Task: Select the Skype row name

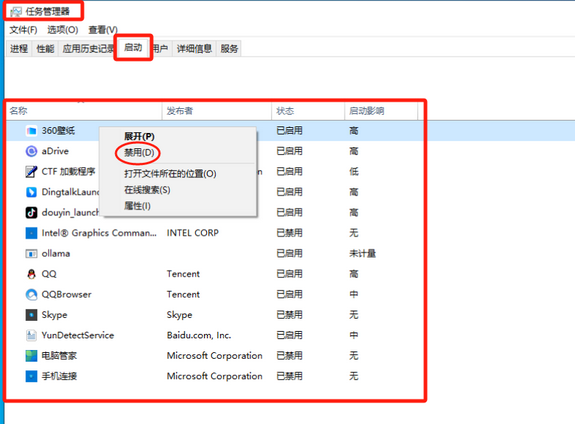Action: pos(54,315)
